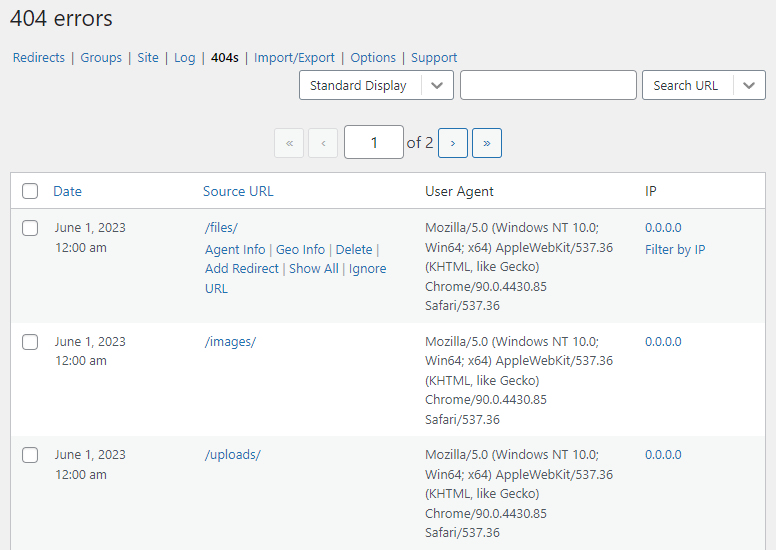This screenshot has width=776, height=550.
Task: Go to the Groups section
Action: click(x=101, y=58)
